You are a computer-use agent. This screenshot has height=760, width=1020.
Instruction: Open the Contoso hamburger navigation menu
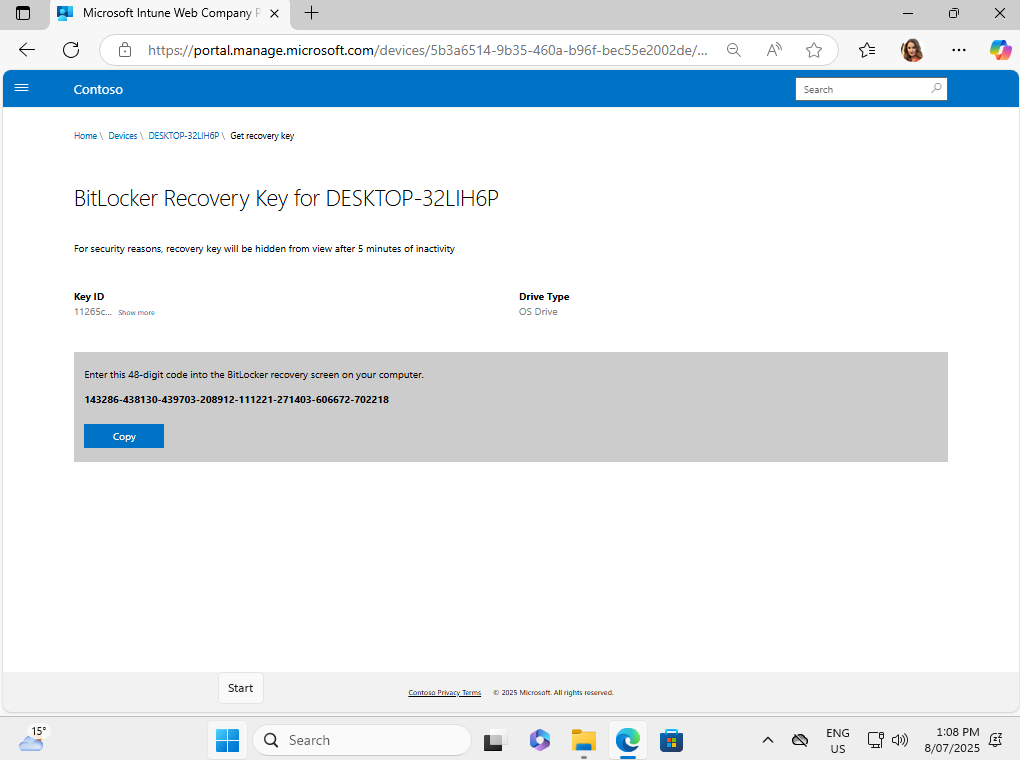coord(21,88)
